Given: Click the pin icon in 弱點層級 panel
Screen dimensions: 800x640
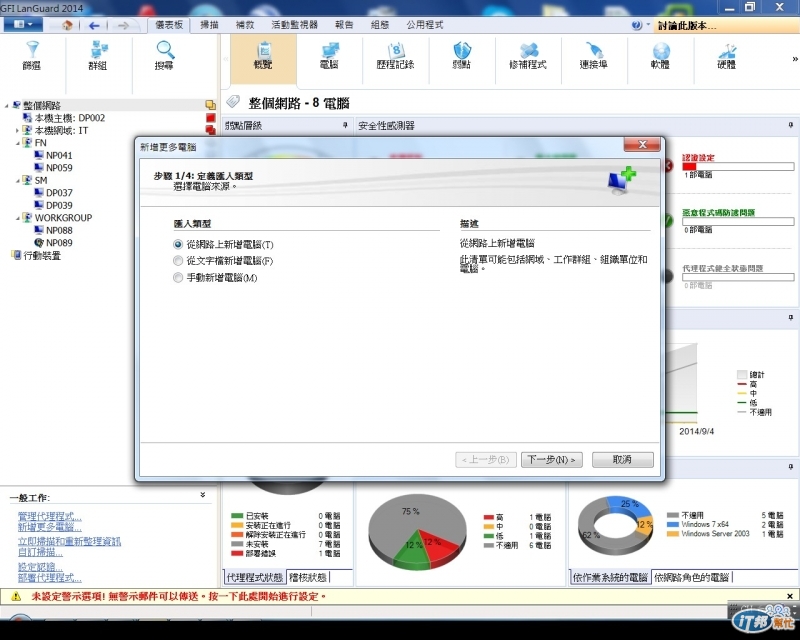Looking at the screenshot, I should [x=345, y=125].
